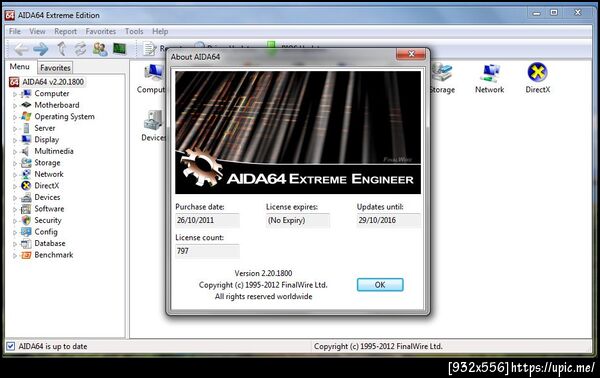
Task: Expand the Multimedia tree node arrow
Action: 15,152
